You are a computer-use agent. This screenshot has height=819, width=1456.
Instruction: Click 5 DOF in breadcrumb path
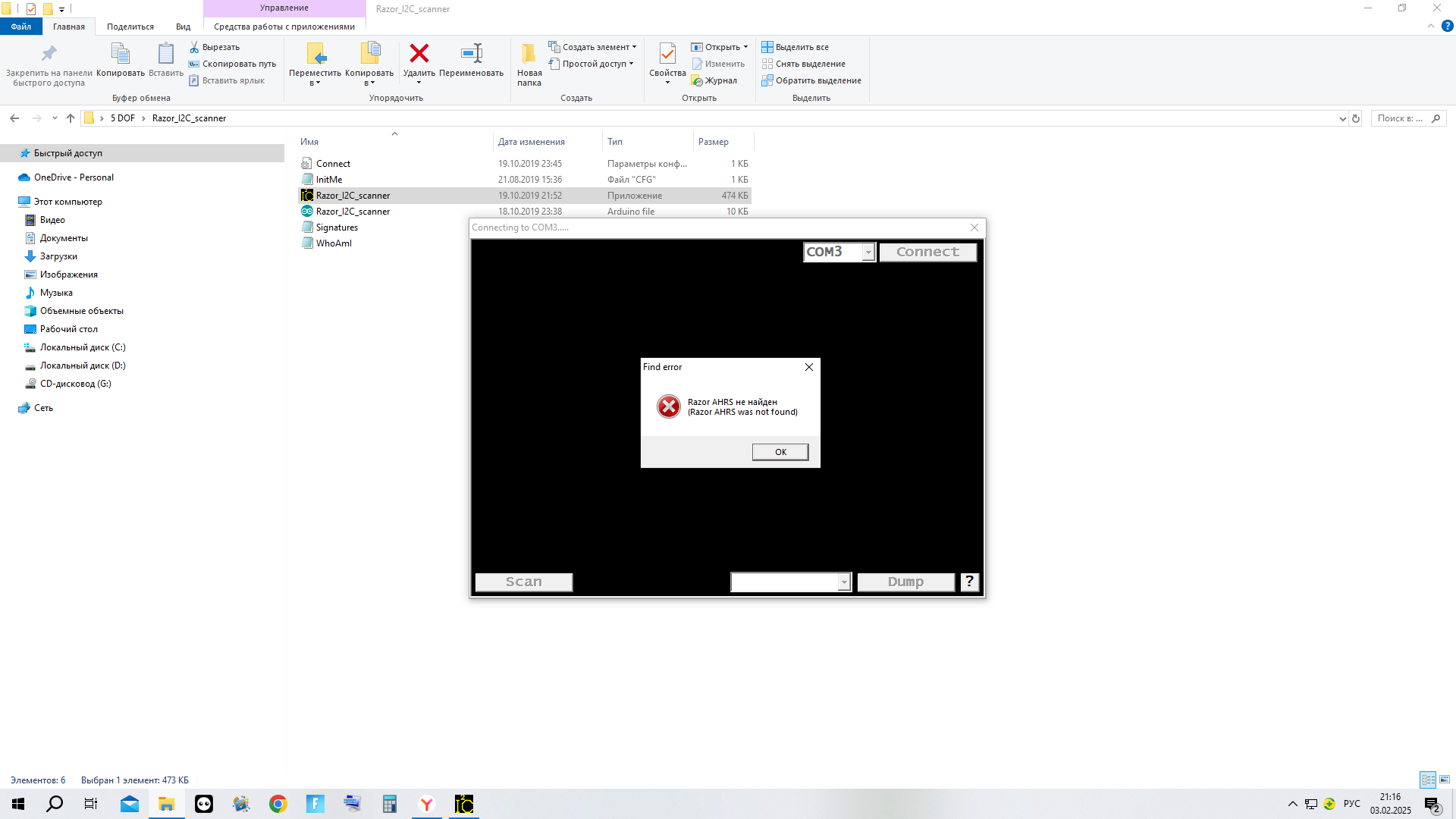(x=123, y=118)
